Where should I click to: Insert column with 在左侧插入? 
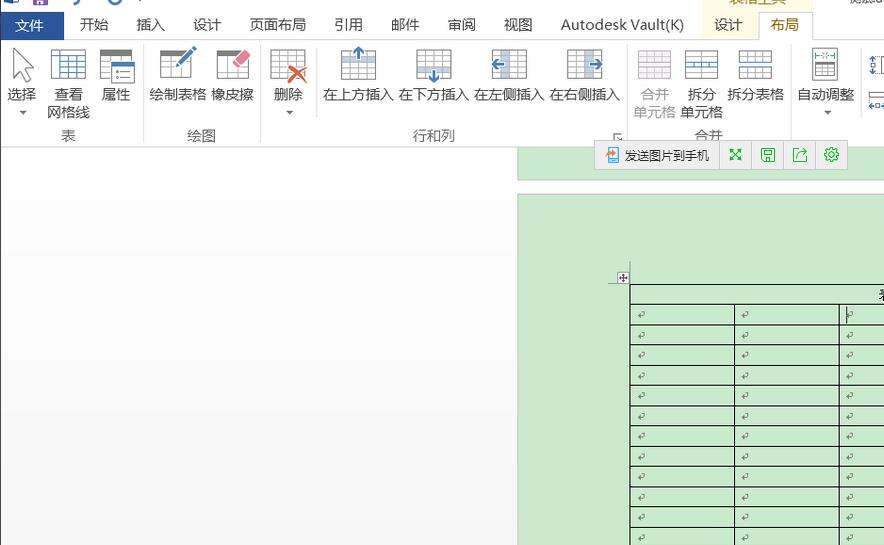(509, 74)
